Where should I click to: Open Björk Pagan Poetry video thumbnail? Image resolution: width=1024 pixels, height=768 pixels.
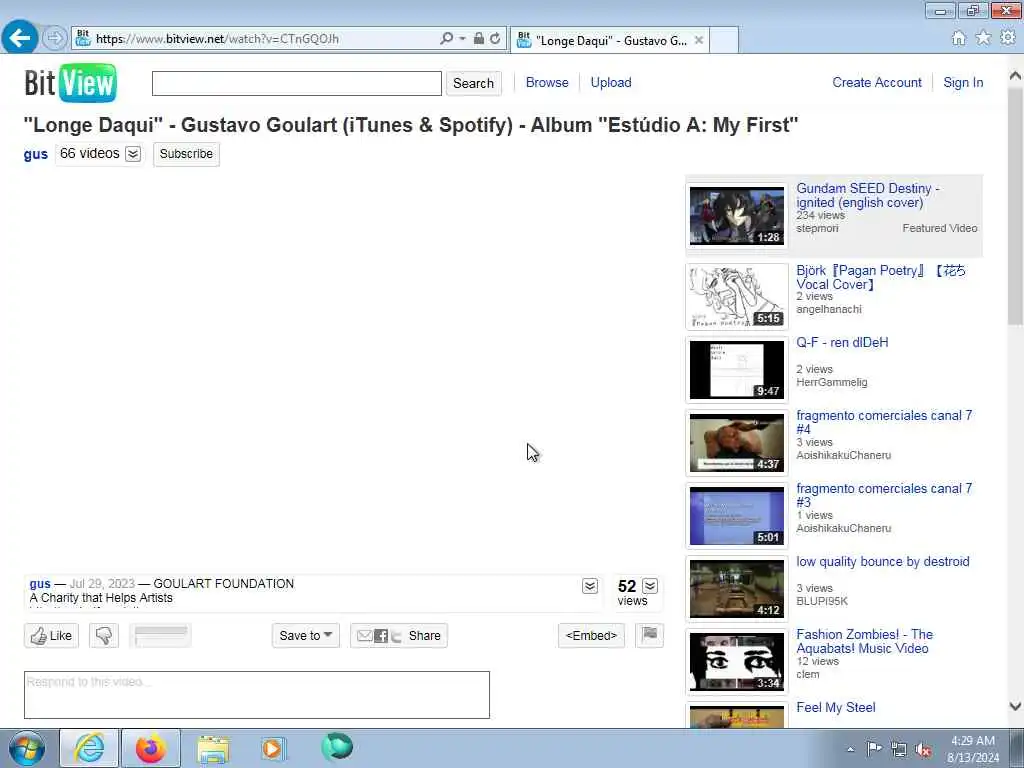737,296
